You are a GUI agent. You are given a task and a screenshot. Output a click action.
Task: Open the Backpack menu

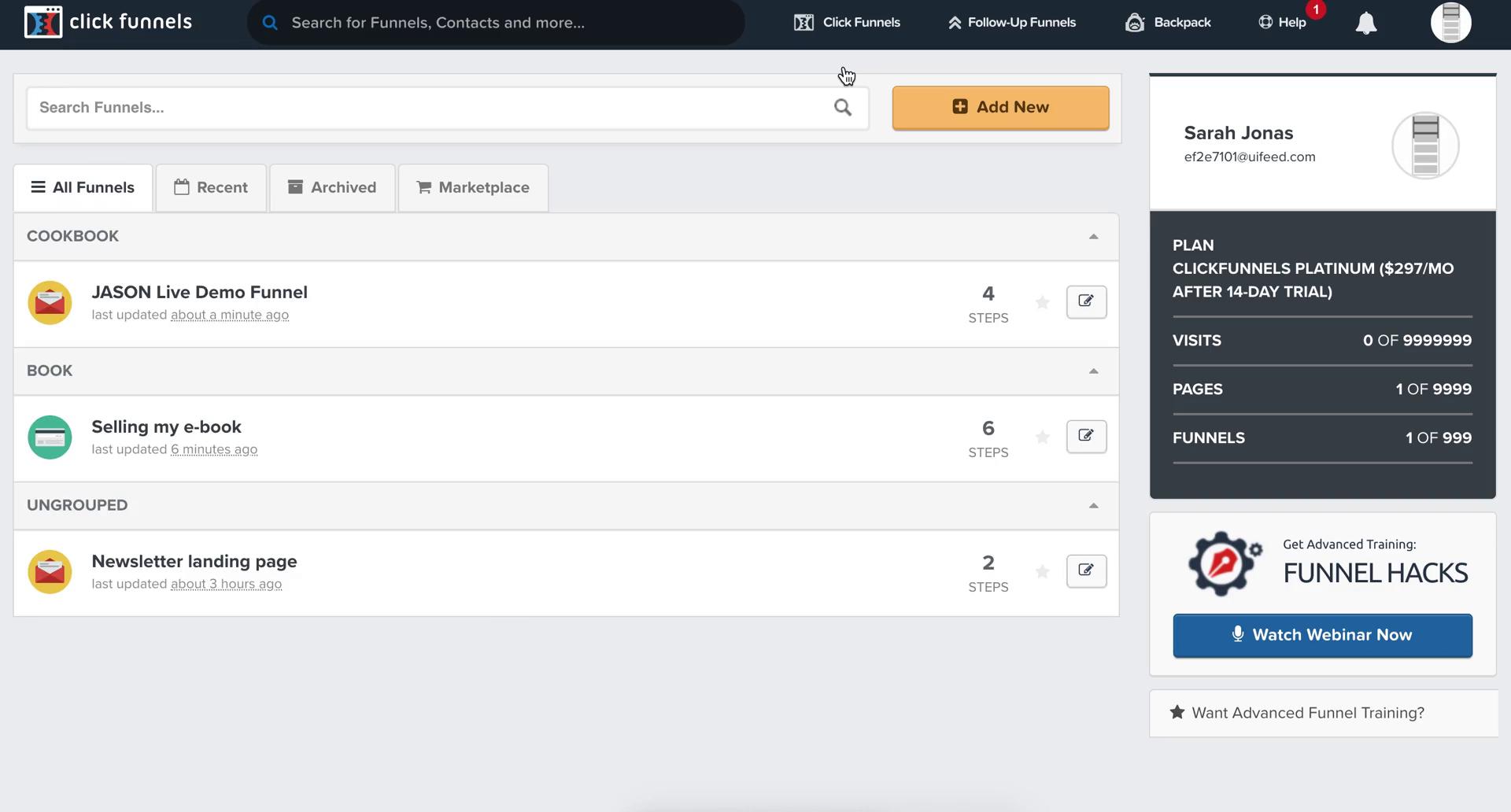1168,23
